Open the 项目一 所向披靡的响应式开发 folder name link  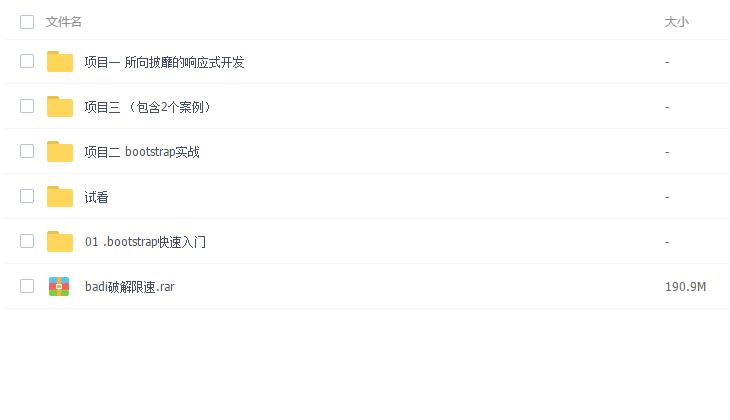(164, 62)
